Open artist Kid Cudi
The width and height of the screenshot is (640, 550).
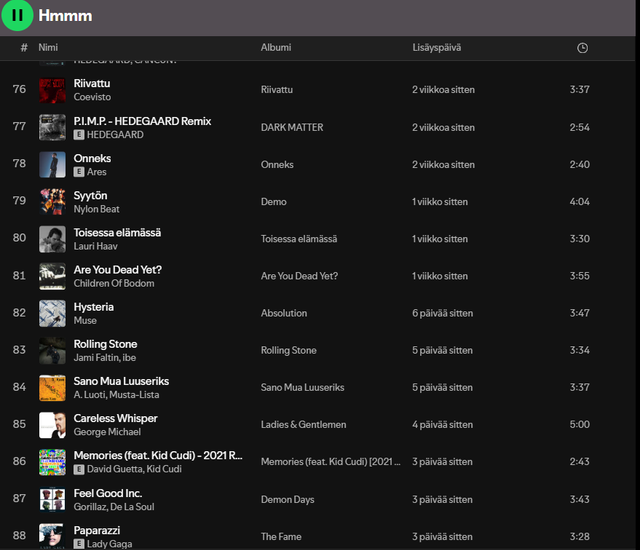[x=164, y=469]
